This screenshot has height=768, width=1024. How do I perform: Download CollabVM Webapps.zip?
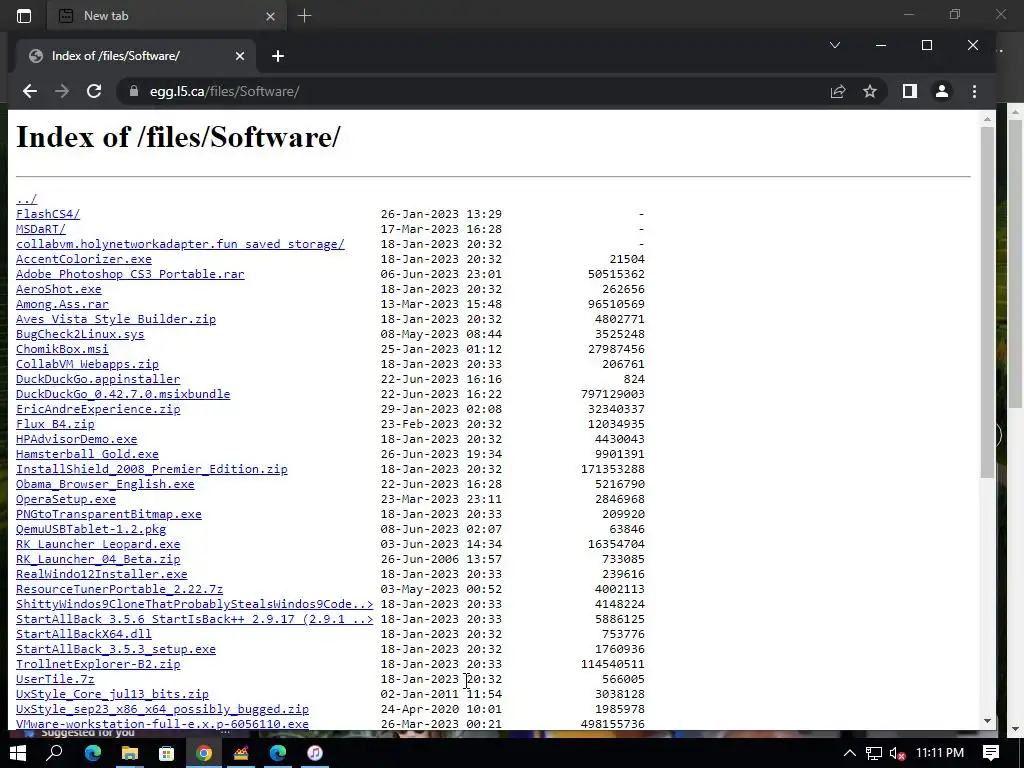(x=87, y=364)
